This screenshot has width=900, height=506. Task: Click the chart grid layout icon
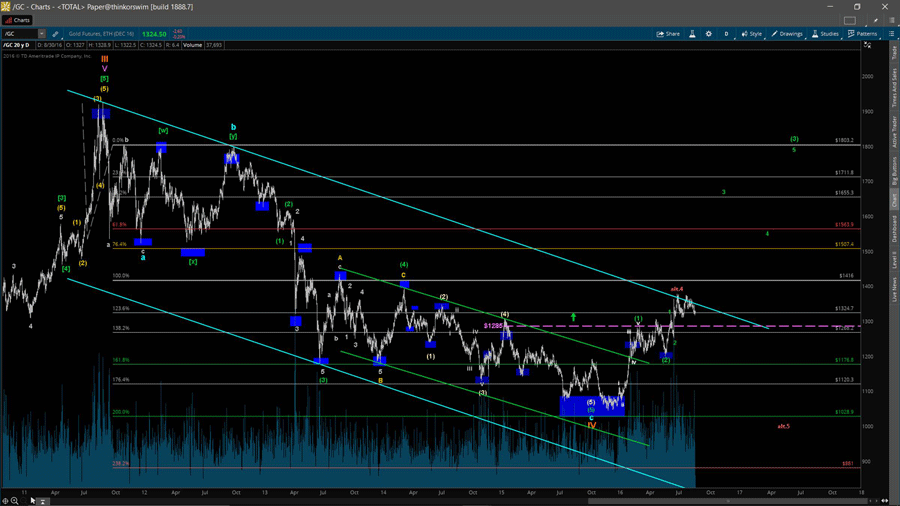(850, 20)
